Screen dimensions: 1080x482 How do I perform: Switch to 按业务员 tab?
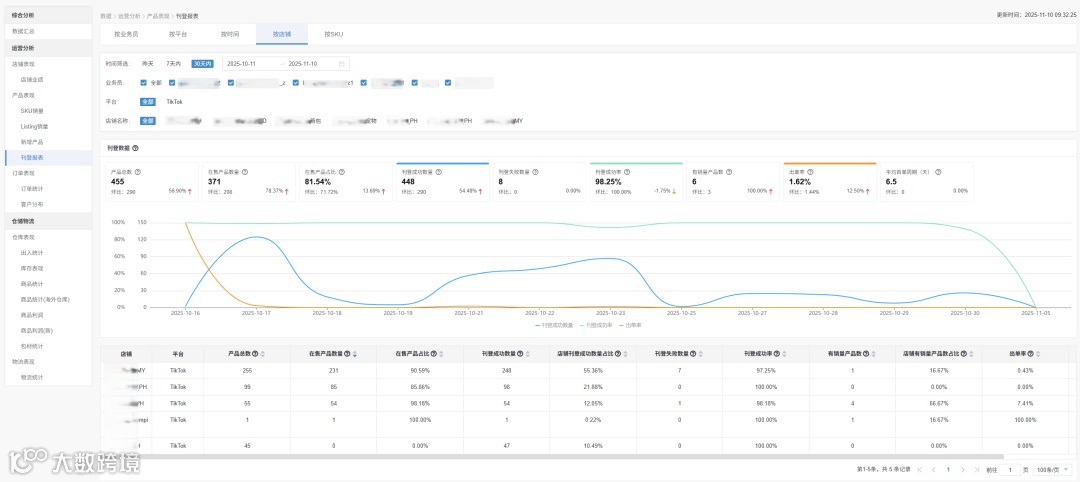click(126, 33)
